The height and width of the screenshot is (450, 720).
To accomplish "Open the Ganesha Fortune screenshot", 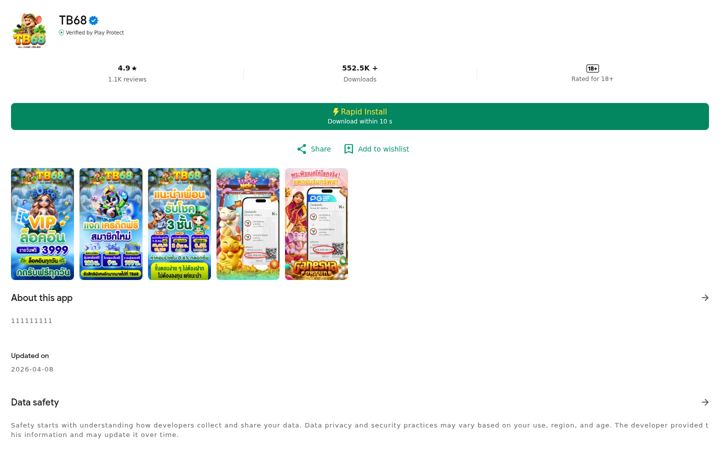I will 316,224.
